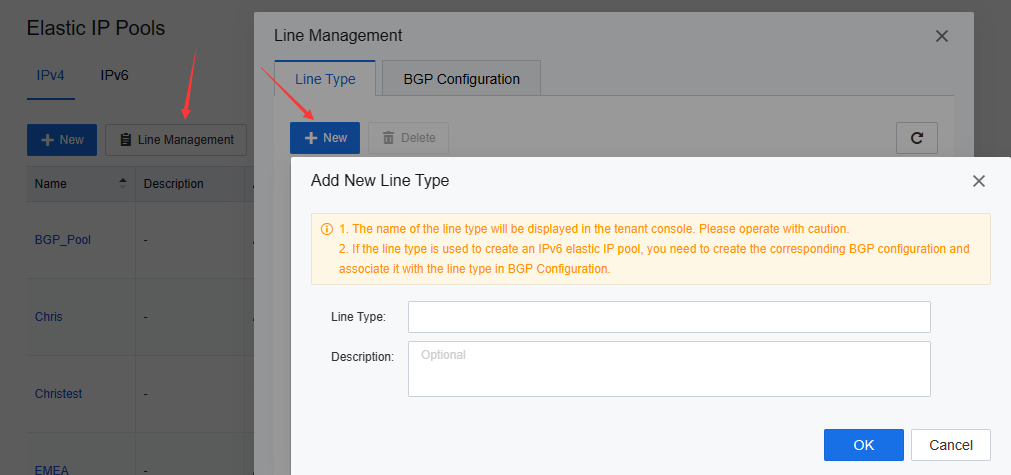Close the Add New Line Type dialog
Viewport: 1011px width, 475px height.
[978, 181]
